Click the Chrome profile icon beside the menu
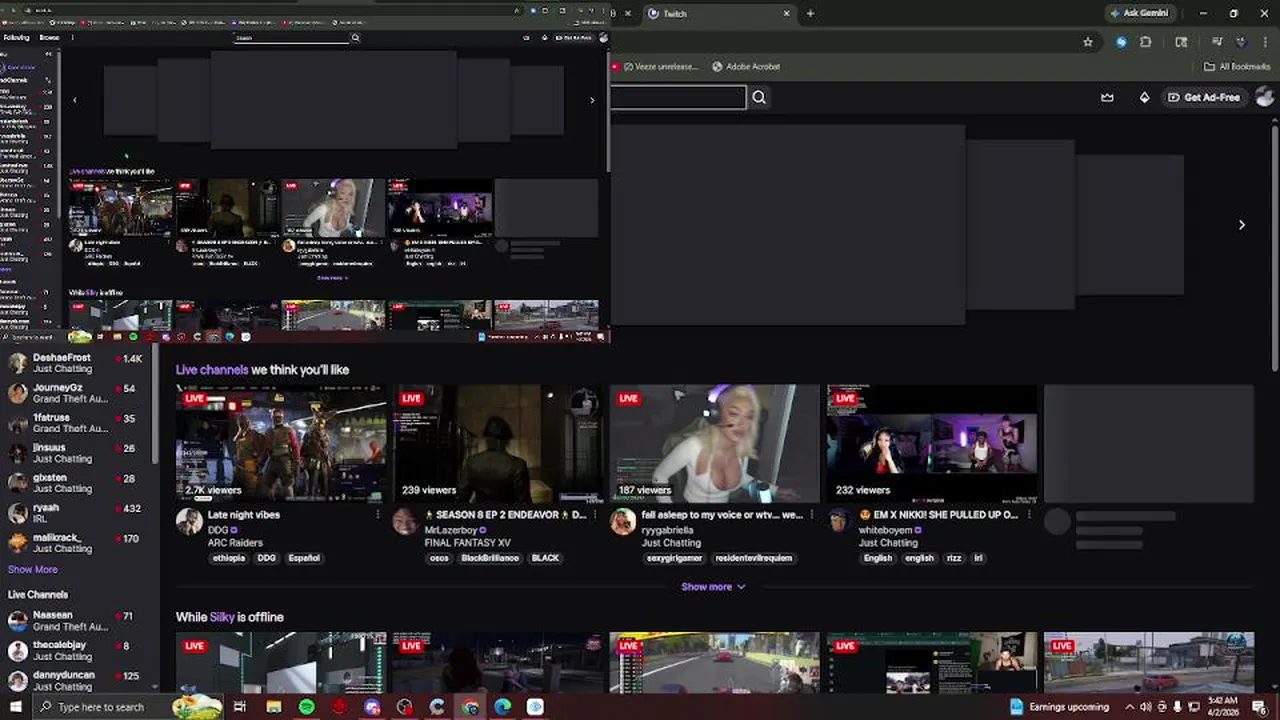1280x720 pixels. point(1241,42)
